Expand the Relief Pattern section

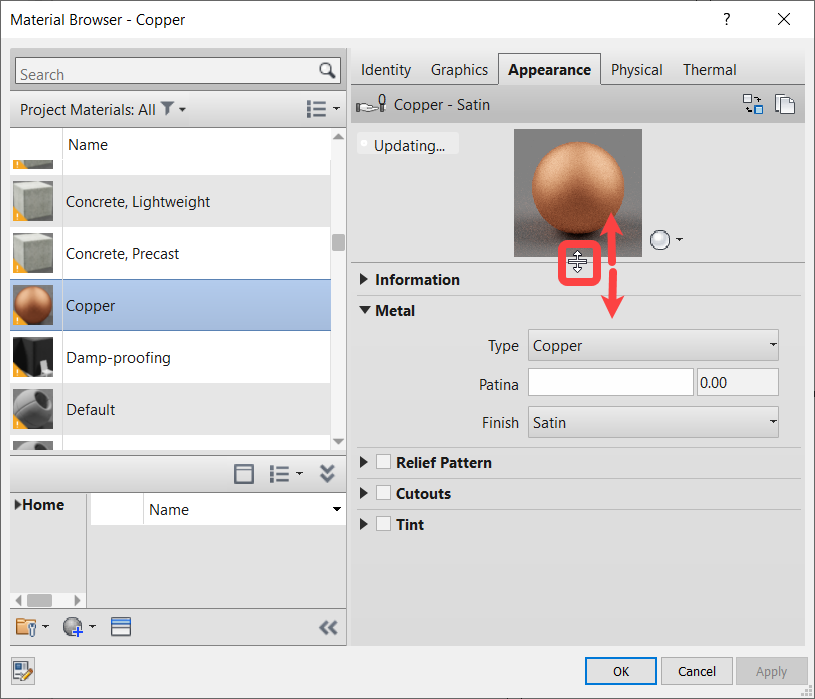(x=364, y=462)
